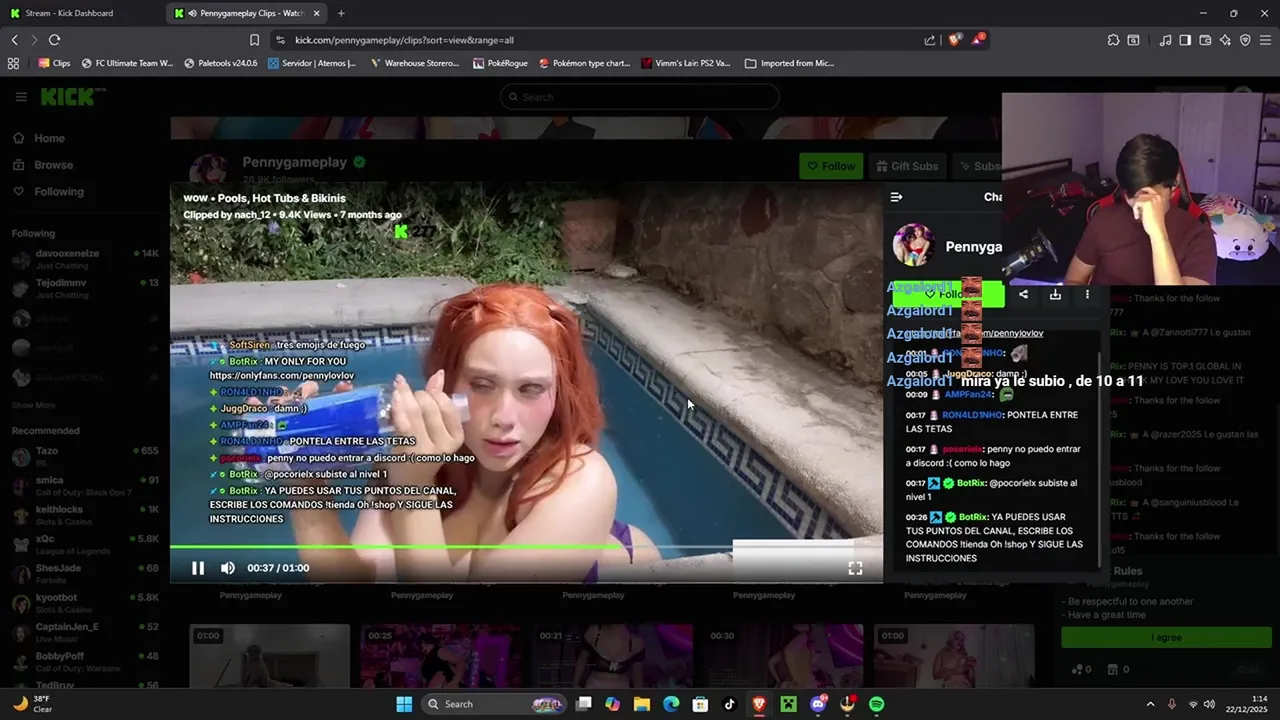Open File Explorer from taskbar
Viewport: 1280px width, 720px height.
pos(642,704)
